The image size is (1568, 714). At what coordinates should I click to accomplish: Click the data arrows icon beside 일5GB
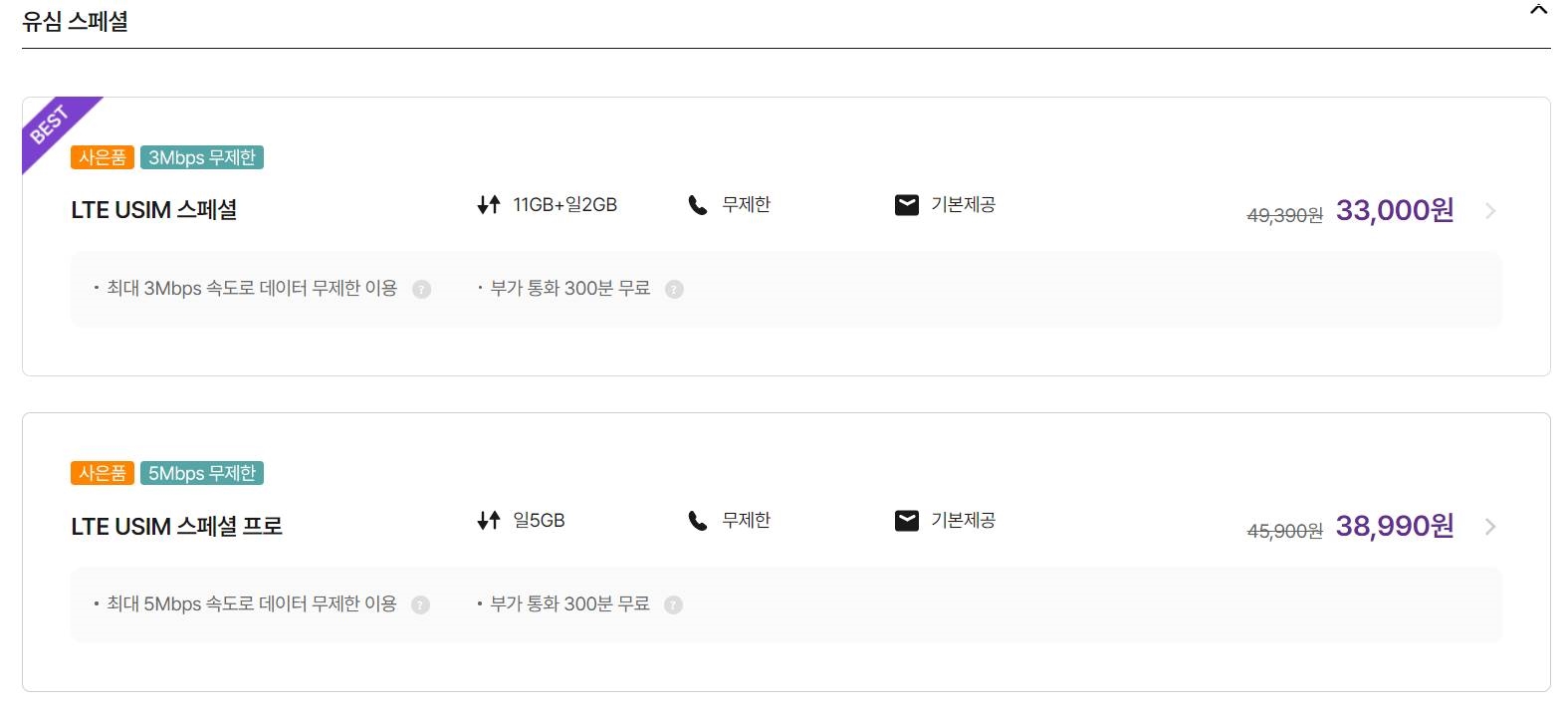(487, 519)
